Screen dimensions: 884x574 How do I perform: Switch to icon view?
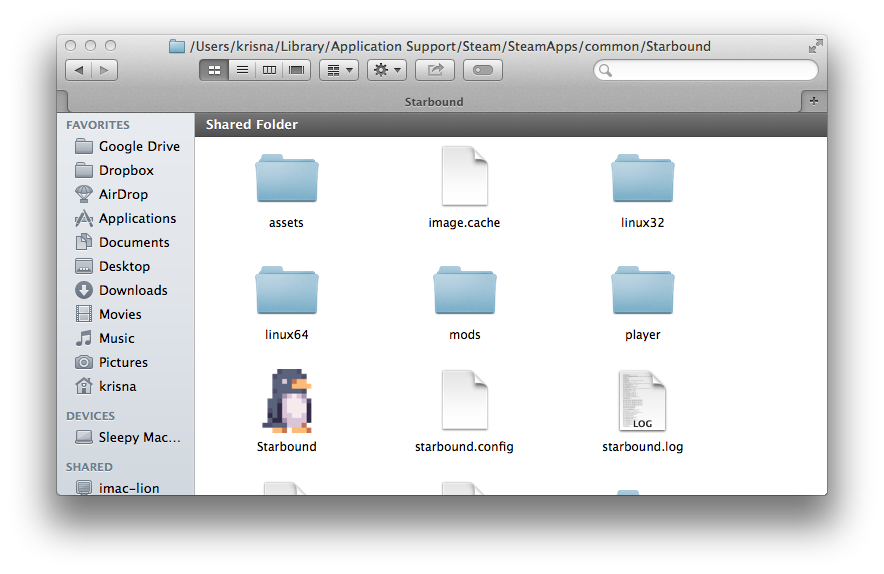pyautogui.click(x=214, y=70)
